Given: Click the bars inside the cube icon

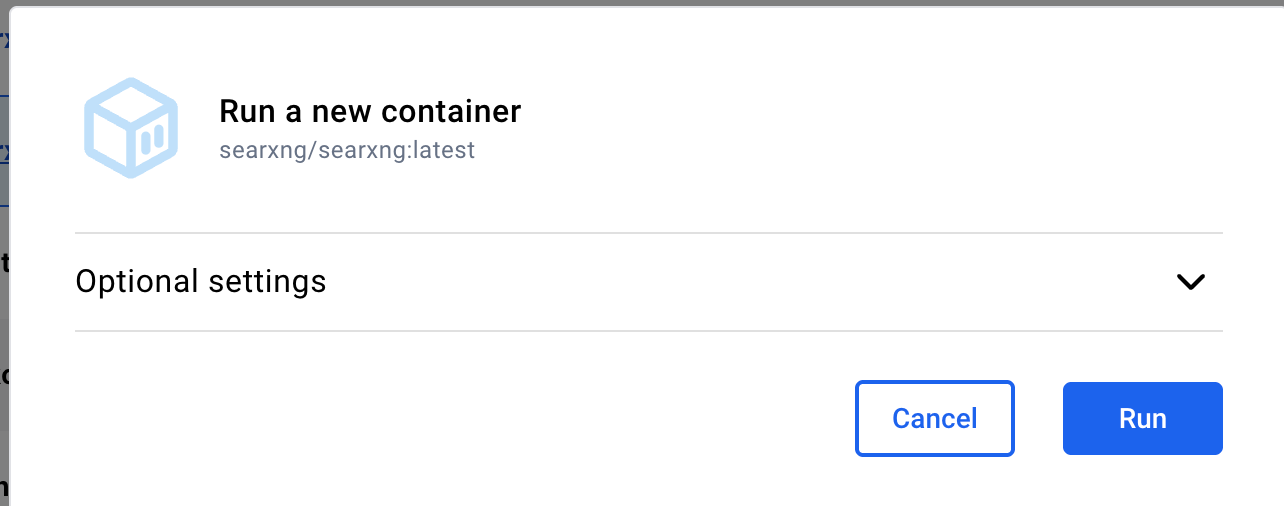Looking at the screenshot, I should point(152,139).
